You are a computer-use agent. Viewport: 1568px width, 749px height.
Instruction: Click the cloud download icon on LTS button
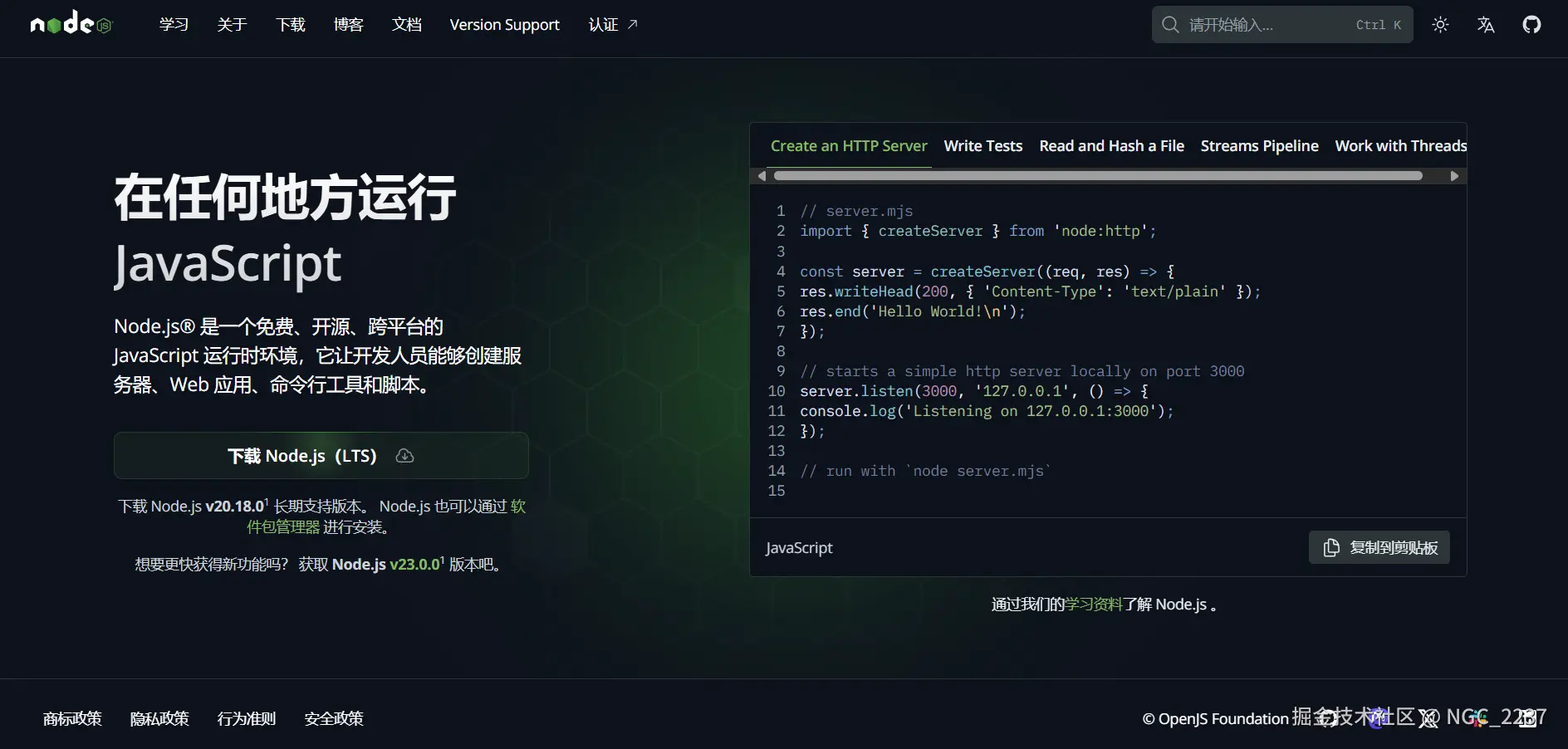click(404, 456)
